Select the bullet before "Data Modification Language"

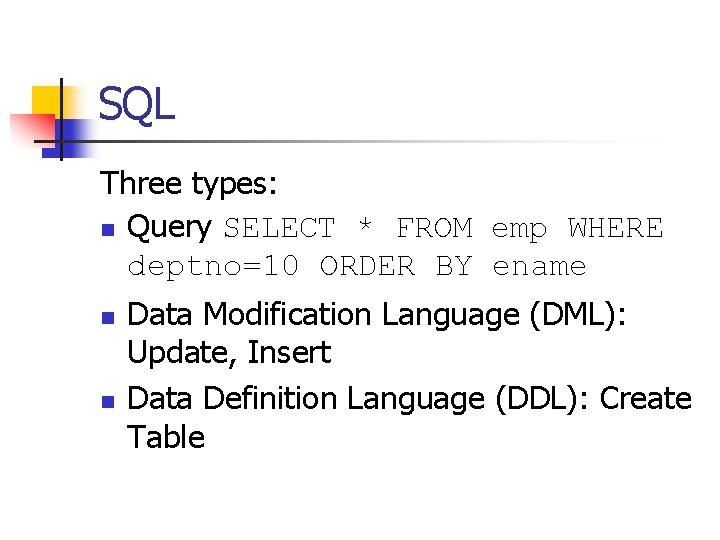pyautogui.click(x=108, y=316)
